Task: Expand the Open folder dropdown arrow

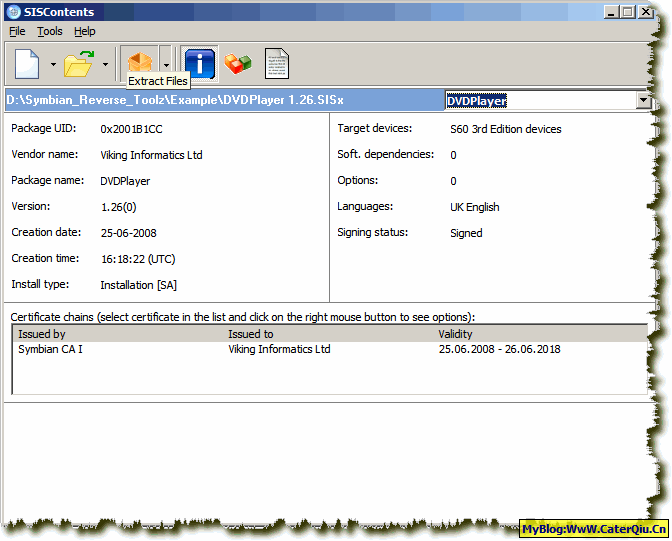Action: [105, 65]
